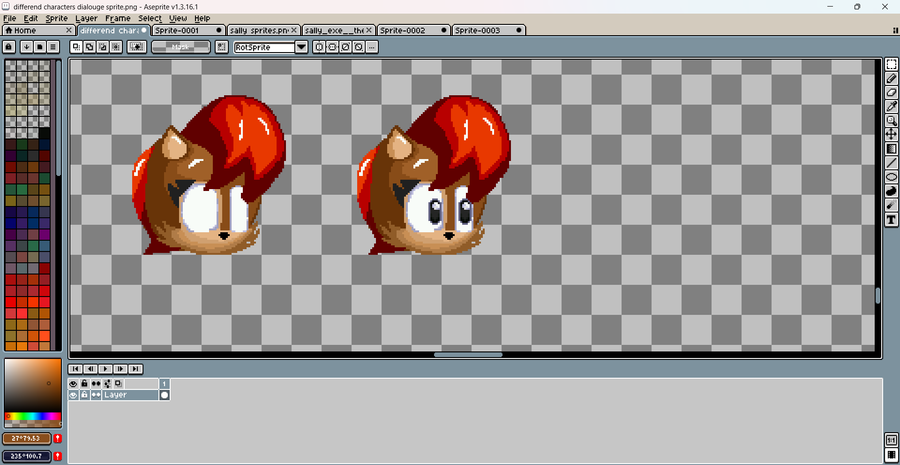Click the horizontal canvas scrollbar
The width and height of the screenshot is (900, 465).
[468, 355]
